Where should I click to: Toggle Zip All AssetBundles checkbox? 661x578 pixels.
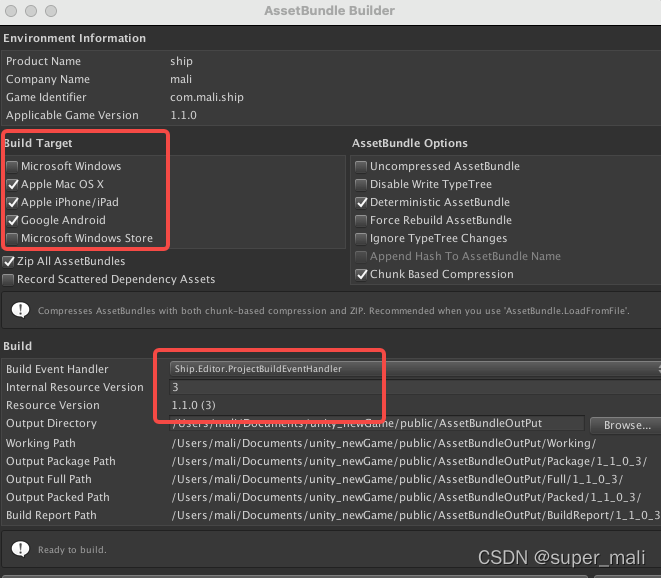click(x=8, y=261)
